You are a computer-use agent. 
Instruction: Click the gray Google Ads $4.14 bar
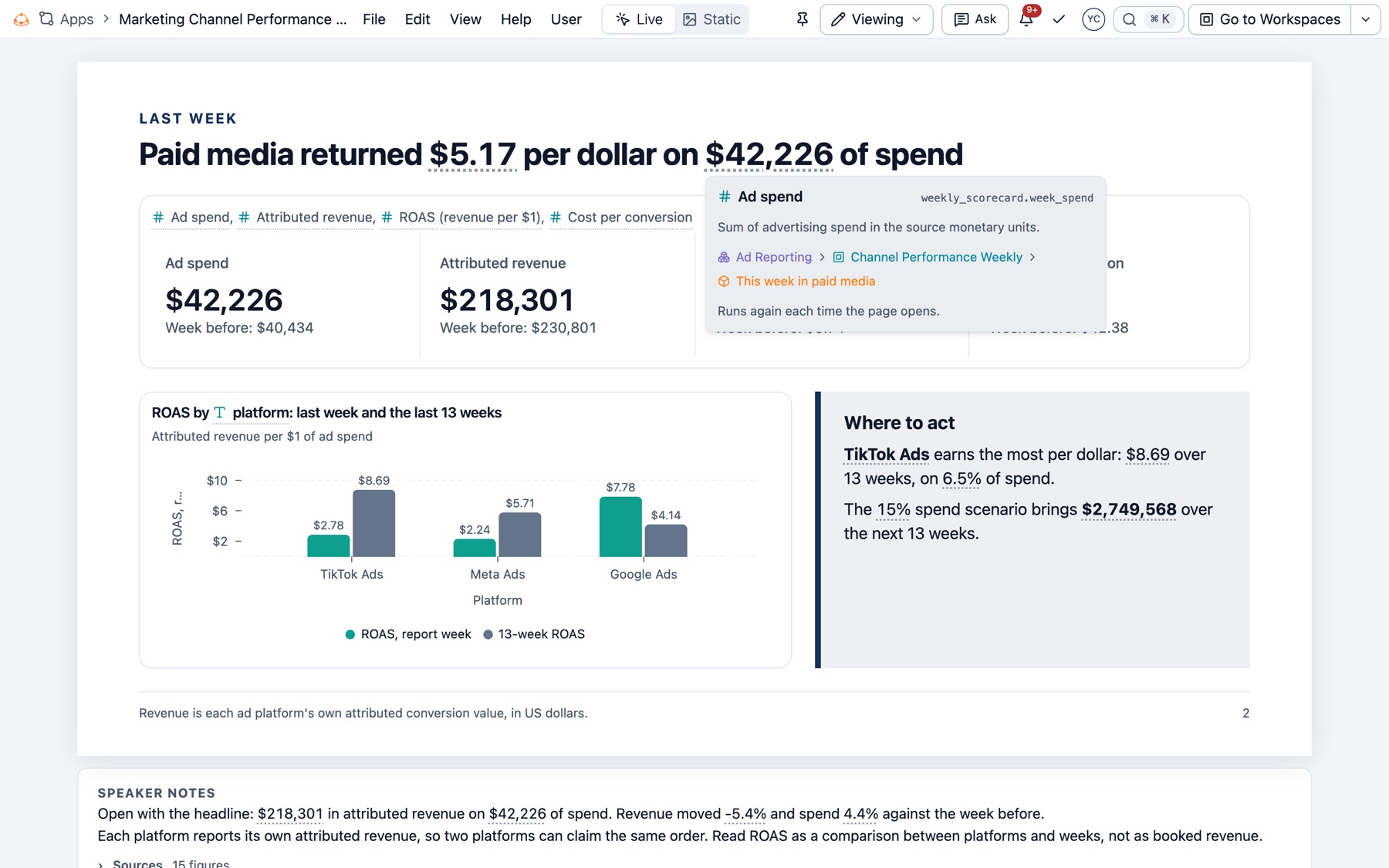click(666, 540)
